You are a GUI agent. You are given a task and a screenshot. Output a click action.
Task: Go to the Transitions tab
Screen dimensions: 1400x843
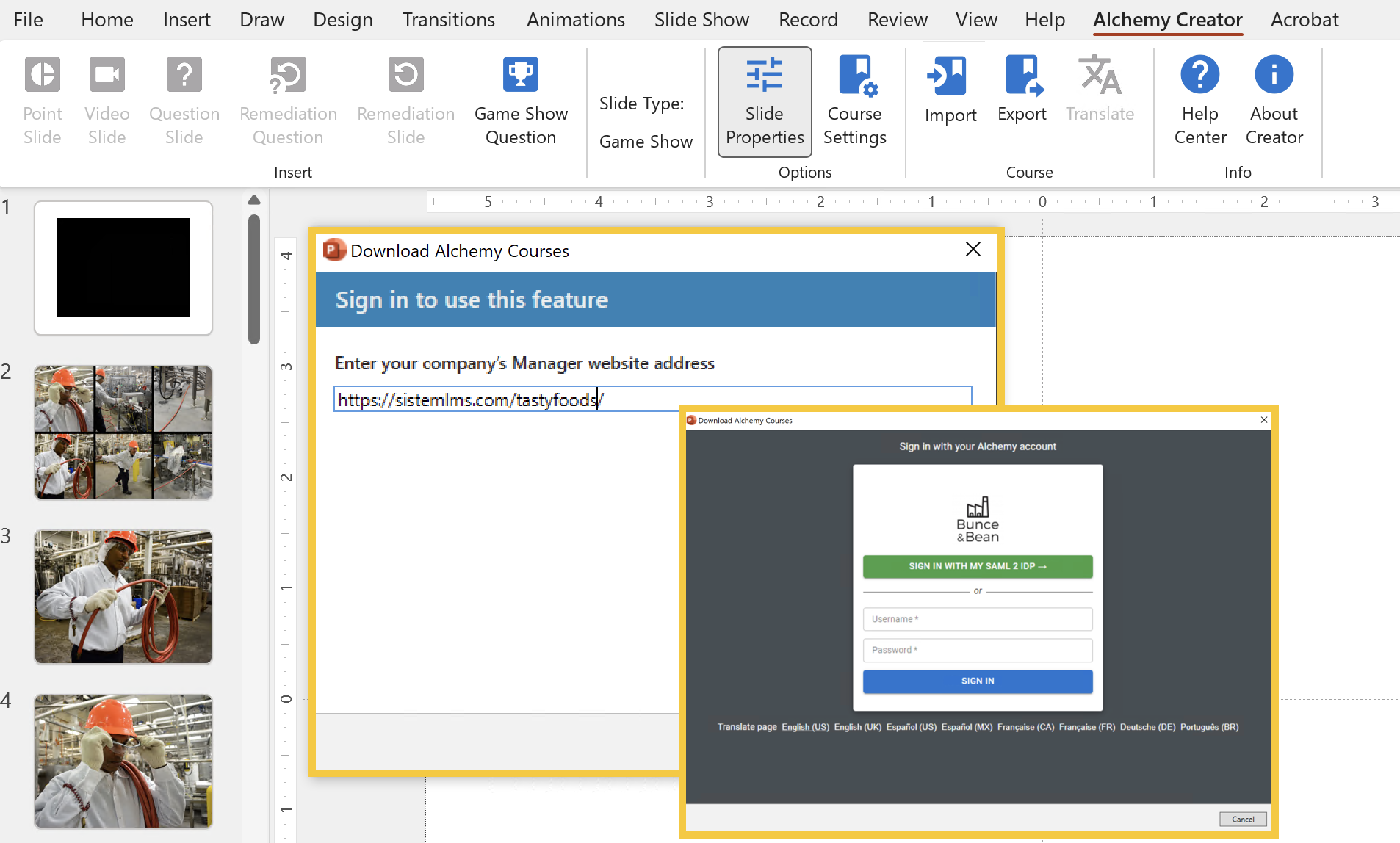pyautogui.click(x=449, y=20)
